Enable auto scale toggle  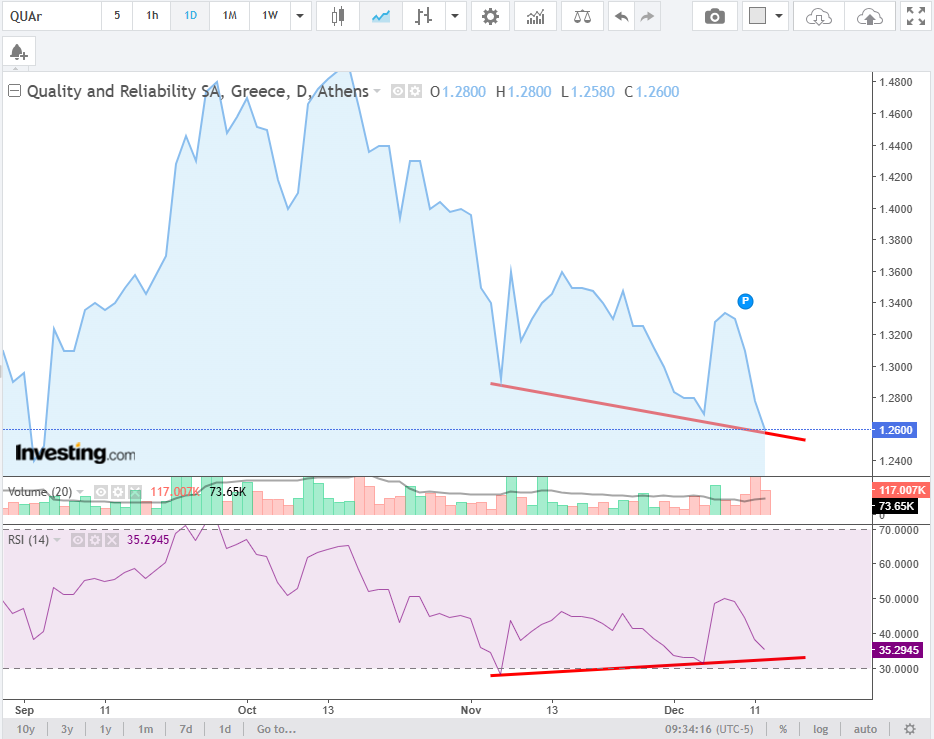865,729
